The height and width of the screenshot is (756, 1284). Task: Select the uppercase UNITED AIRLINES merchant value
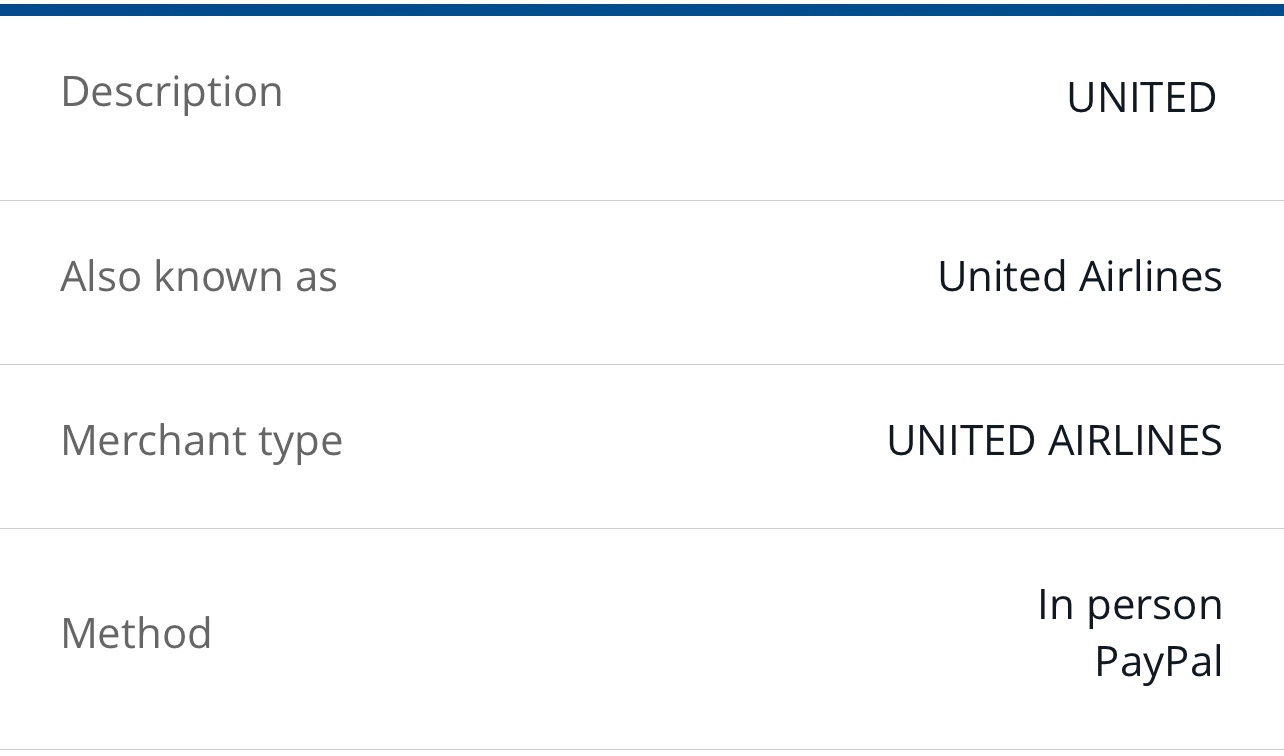1054,441
